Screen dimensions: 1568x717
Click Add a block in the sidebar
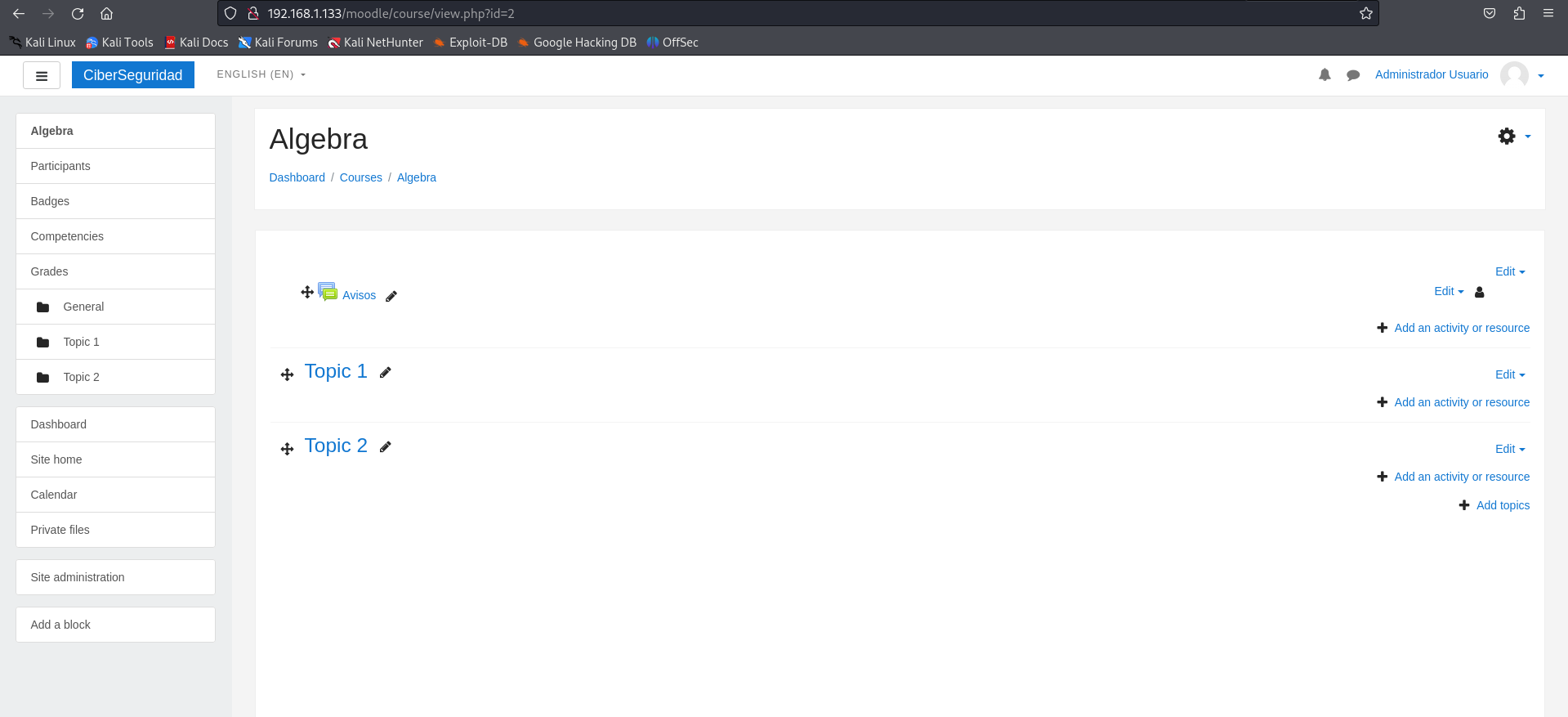point(115,625)
